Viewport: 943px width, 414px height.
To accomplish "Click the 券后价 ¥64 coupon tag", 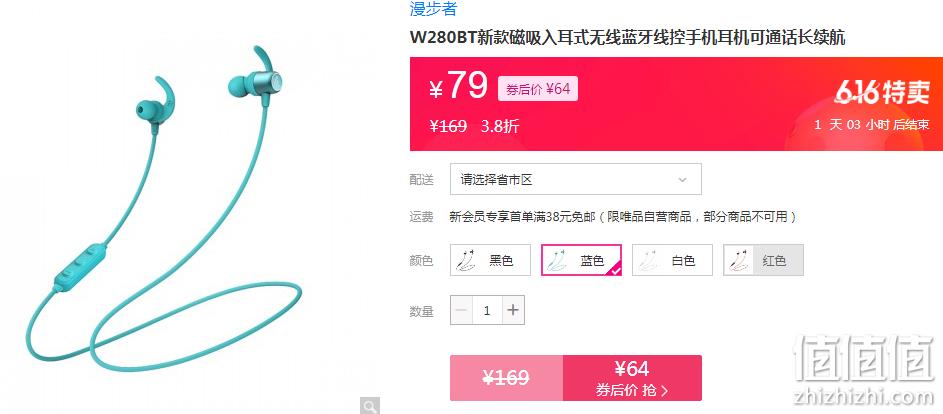I will point(538,89).
